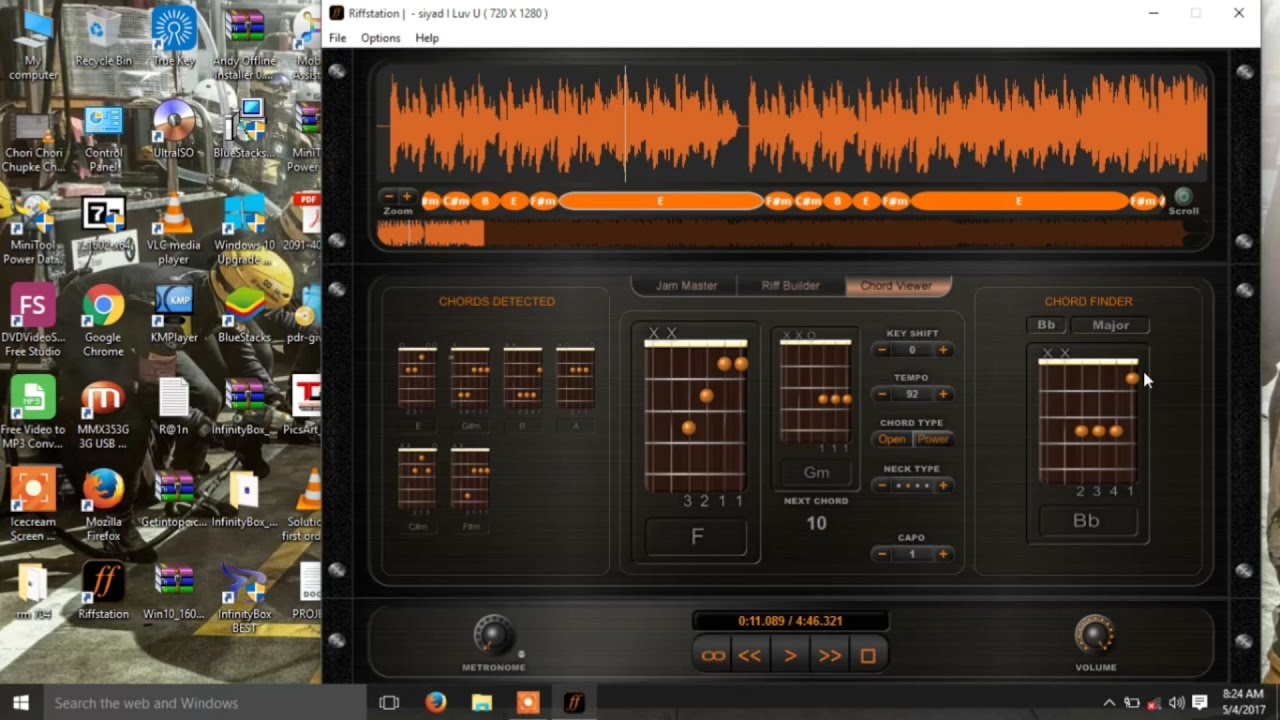Select the E chord in Chords Detected
Image resolution: width=1280 pixels, height=720 pixels.
pyautogui.click(x=417, y=388)
